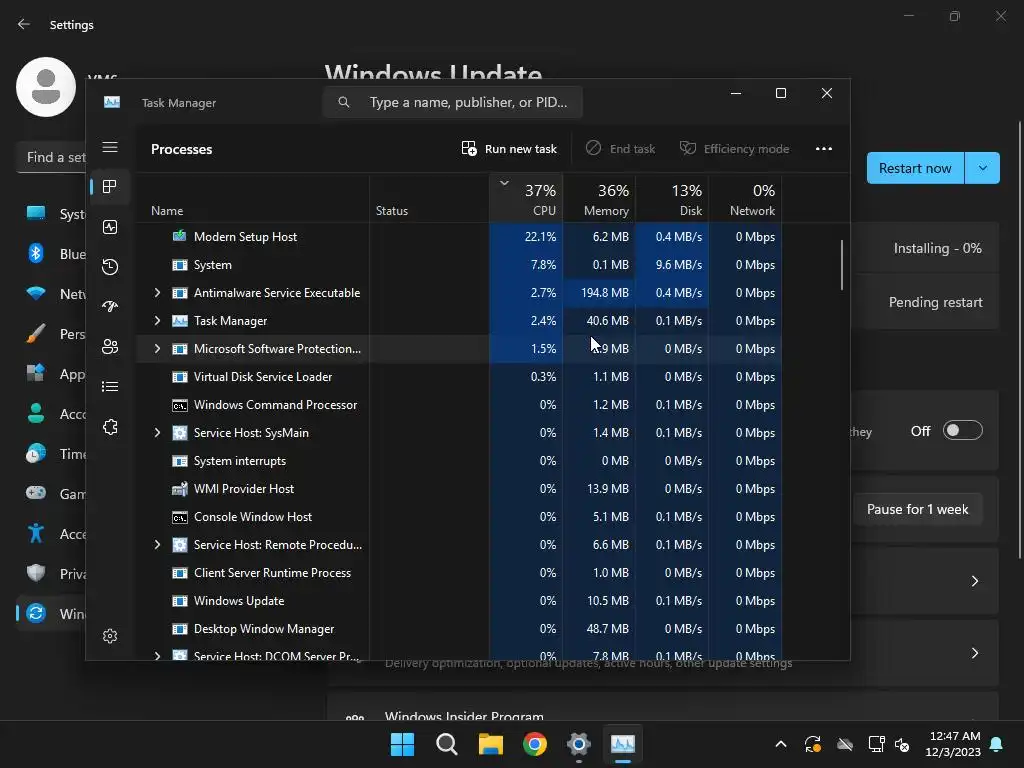Click Efficiency mode button

[x=734, y=149]
